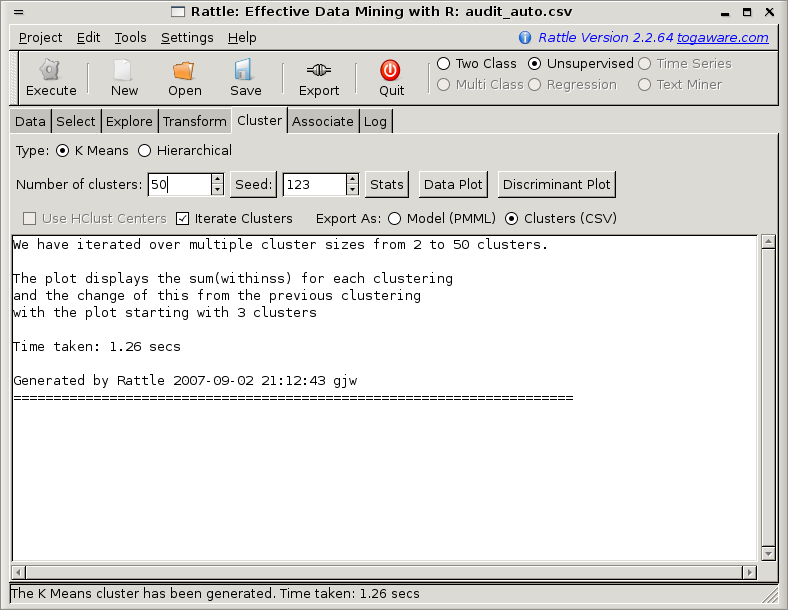Click the Execute gear icon
788x610 pixels.
(x=50, y=69)
